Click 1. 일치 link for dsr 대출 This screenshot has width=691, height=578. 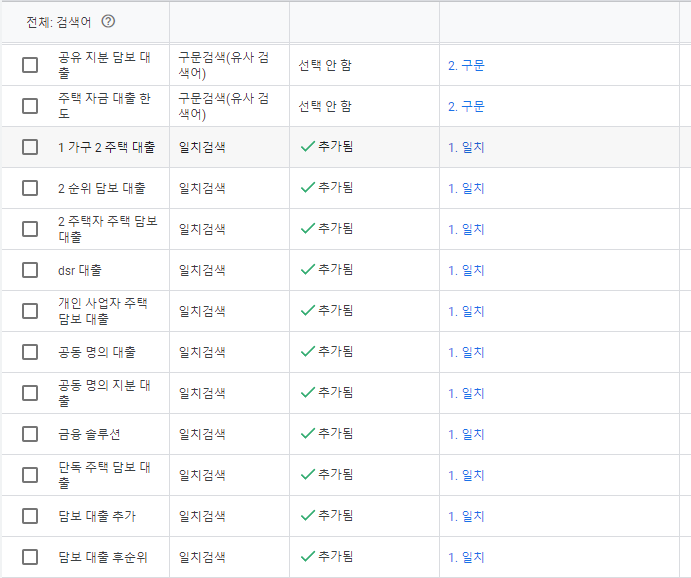466,270
